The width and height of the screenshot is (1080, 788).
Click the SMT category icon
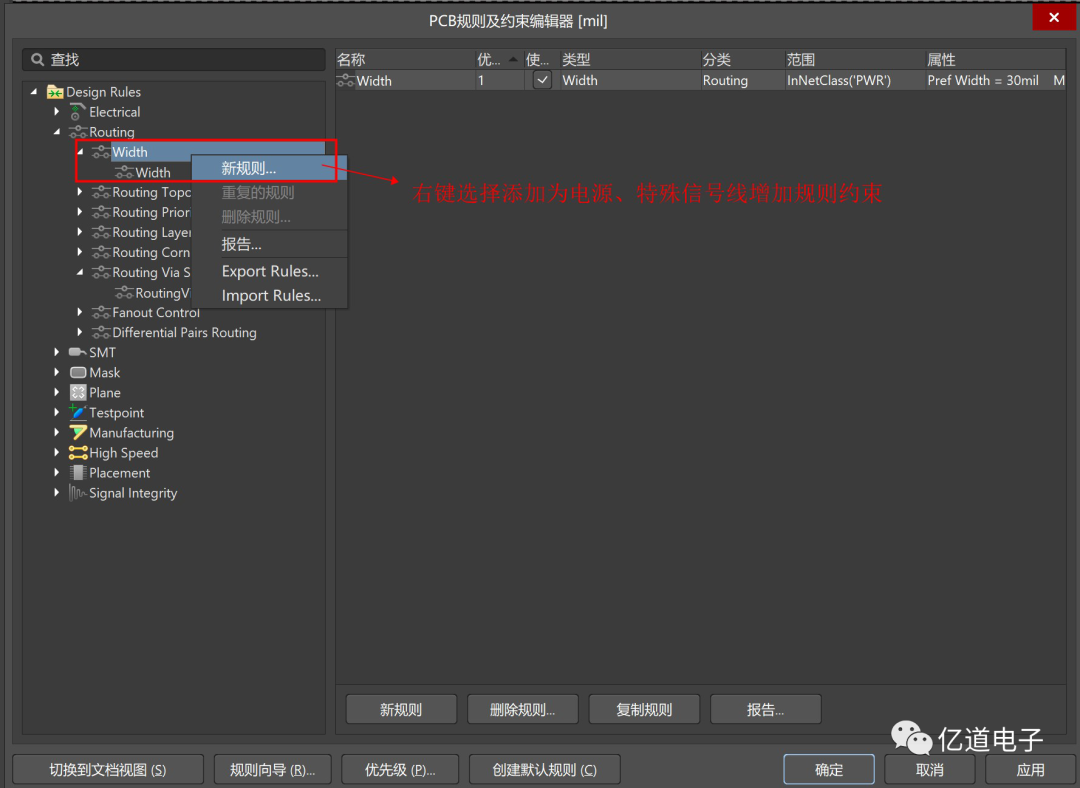(78, 352)
